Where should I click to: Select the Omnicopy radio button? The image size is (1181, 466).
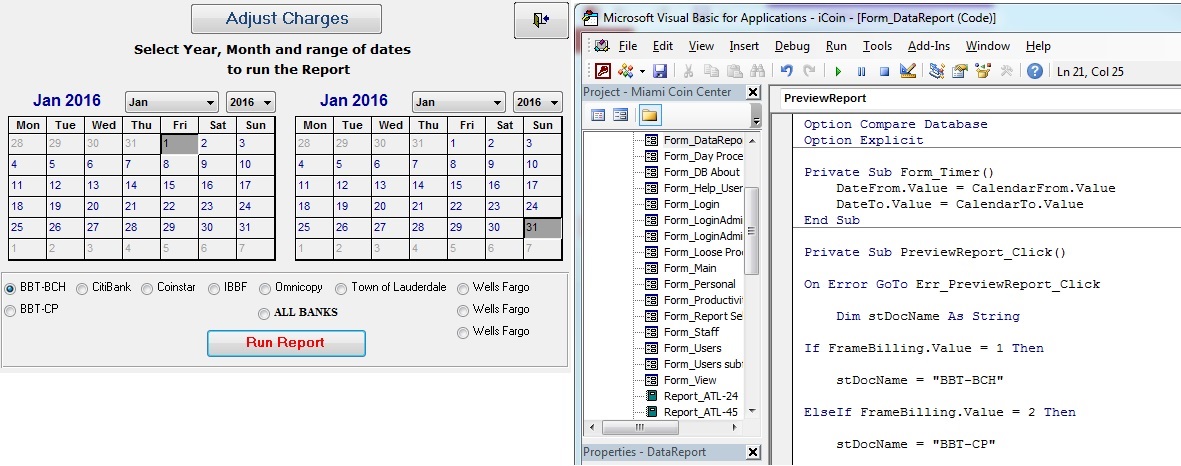coord(265,288)
